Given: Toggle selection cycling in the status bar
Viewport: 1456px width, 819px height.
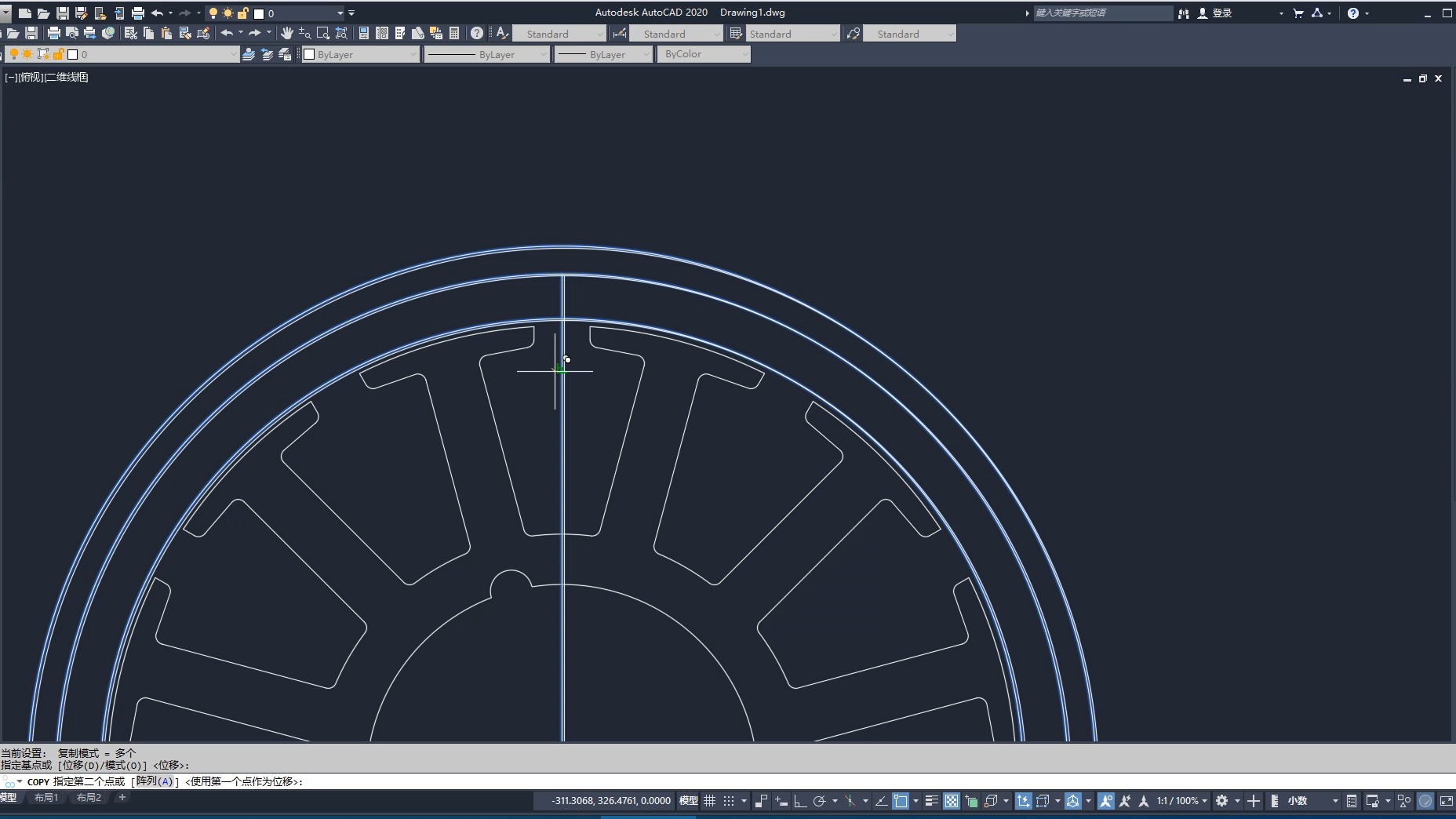Looking at the screenshot, I should tap(971, 801).
